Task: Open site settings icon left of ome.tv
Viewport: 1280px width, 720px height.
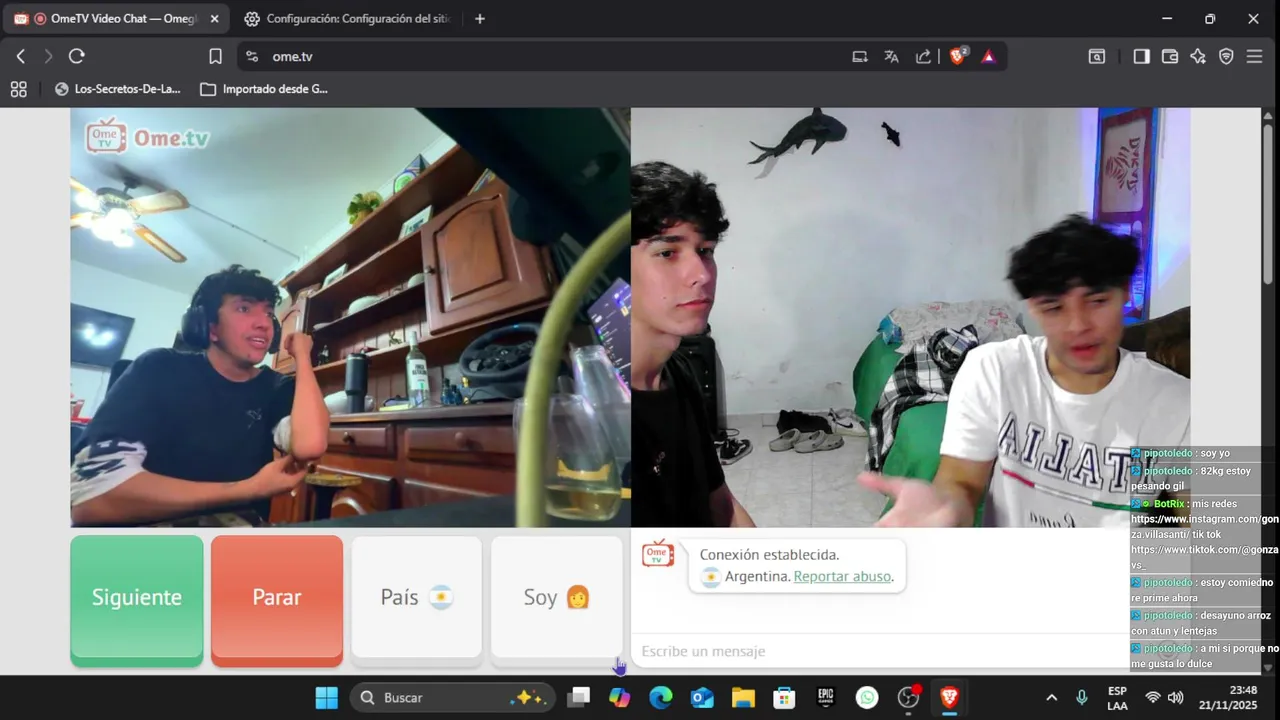Action: [x=252, y=57]
